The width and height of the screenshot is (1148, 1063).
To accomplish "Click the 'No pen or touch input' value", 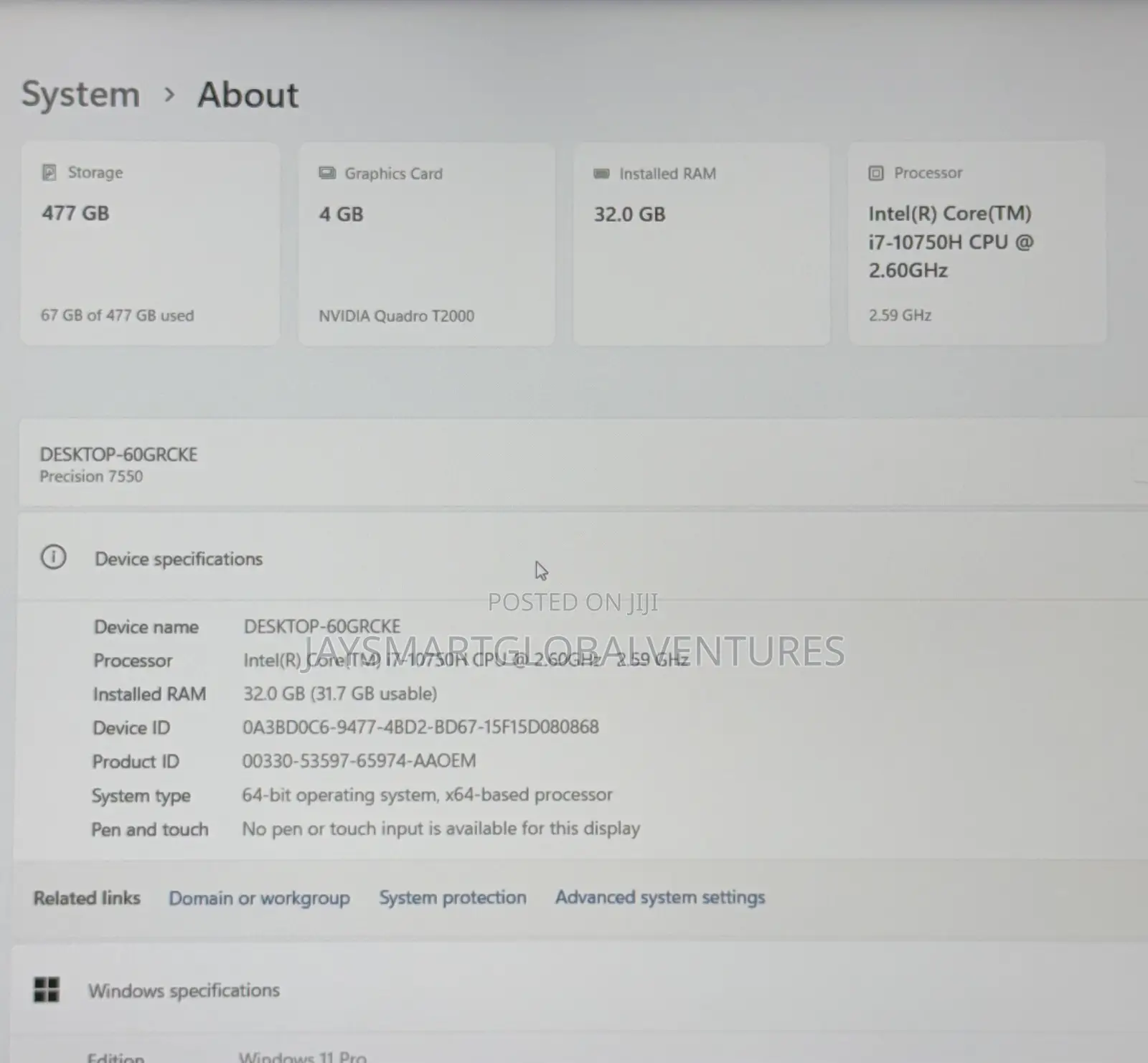I will point(441,828).
